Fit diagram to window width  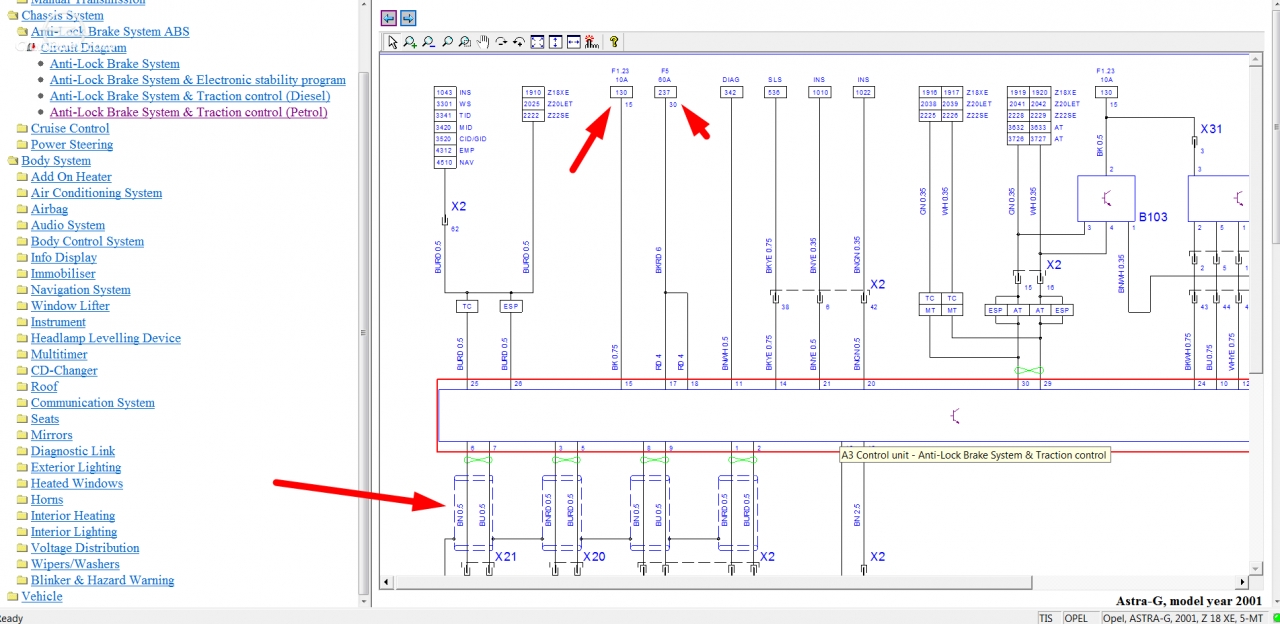coord(573,42)
